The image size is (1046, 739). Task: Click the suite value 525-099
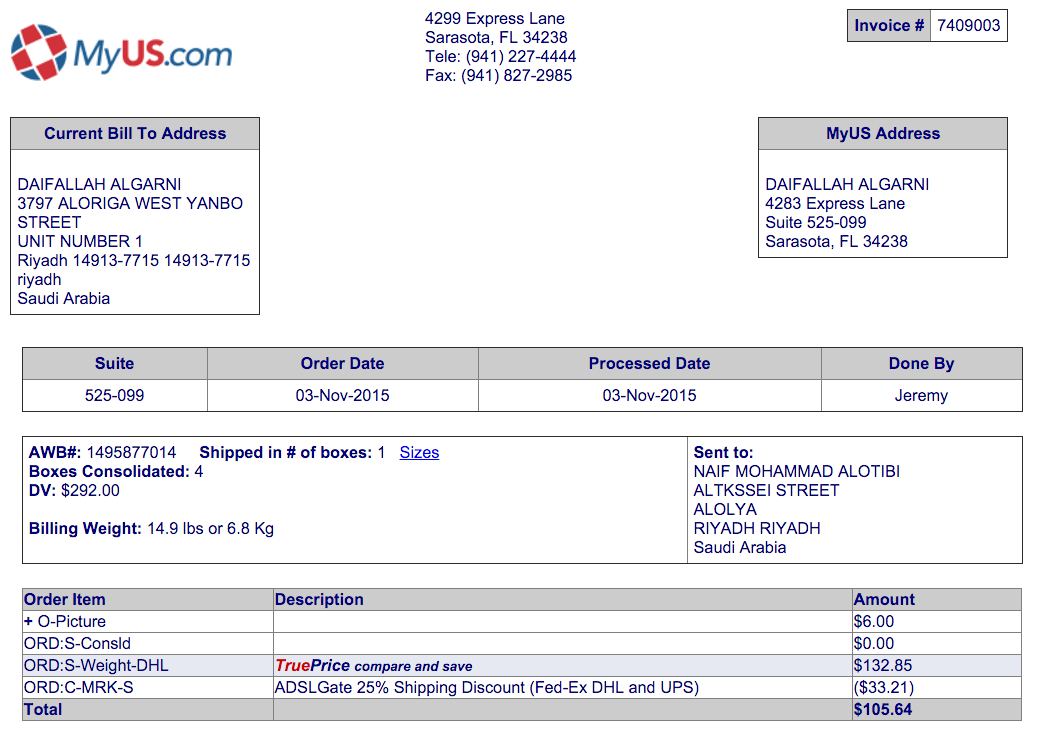[x=114, y=395]
